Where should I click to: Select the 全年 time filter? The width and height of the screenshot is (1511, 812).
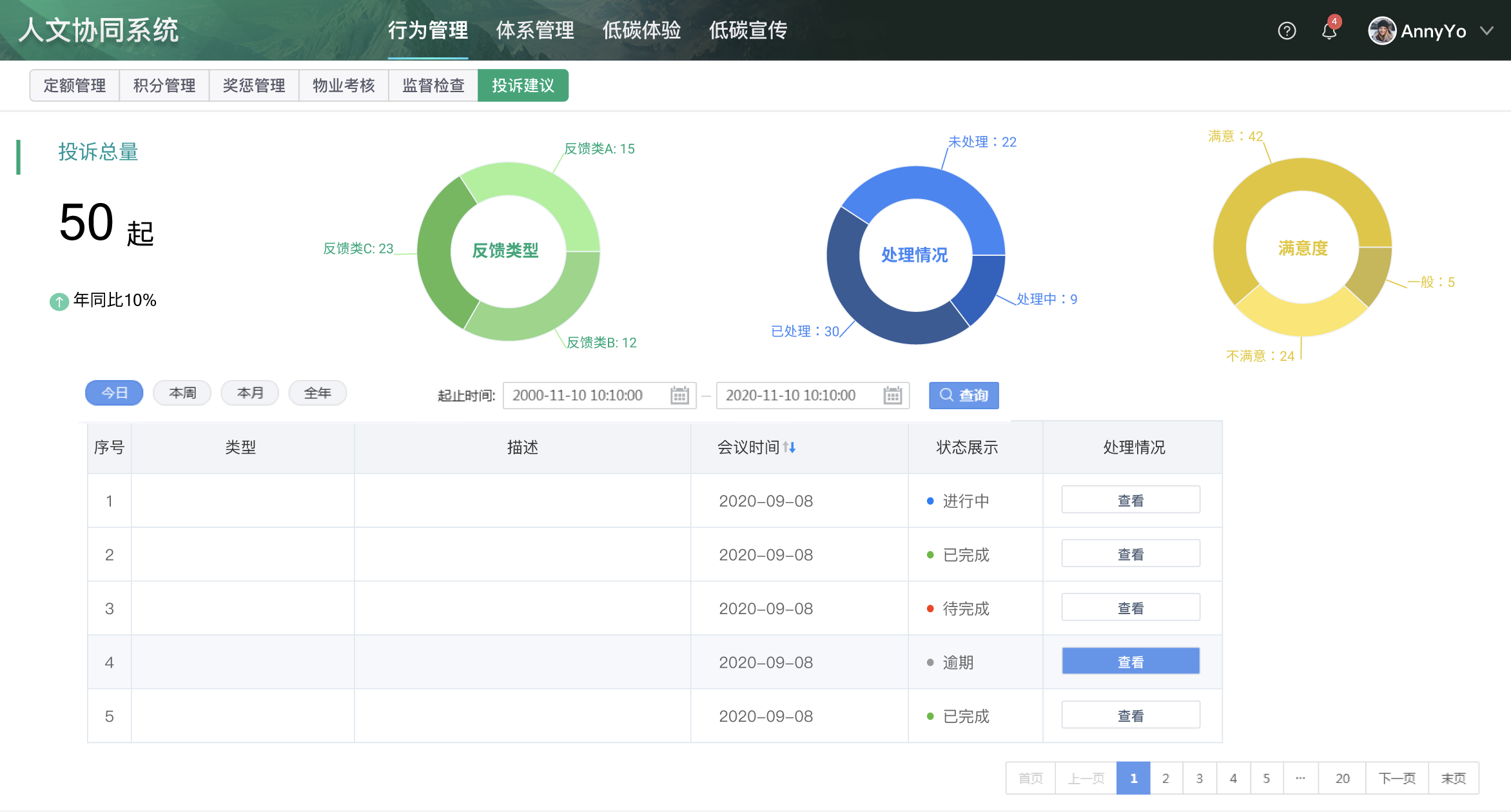pyautogui.click(x=317, y=393)
